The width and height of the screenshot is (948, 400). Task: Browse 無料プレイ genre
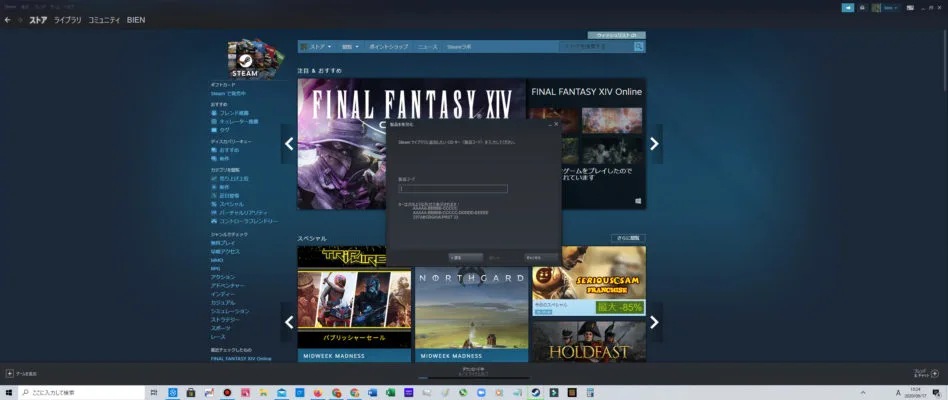click(221, 243)
